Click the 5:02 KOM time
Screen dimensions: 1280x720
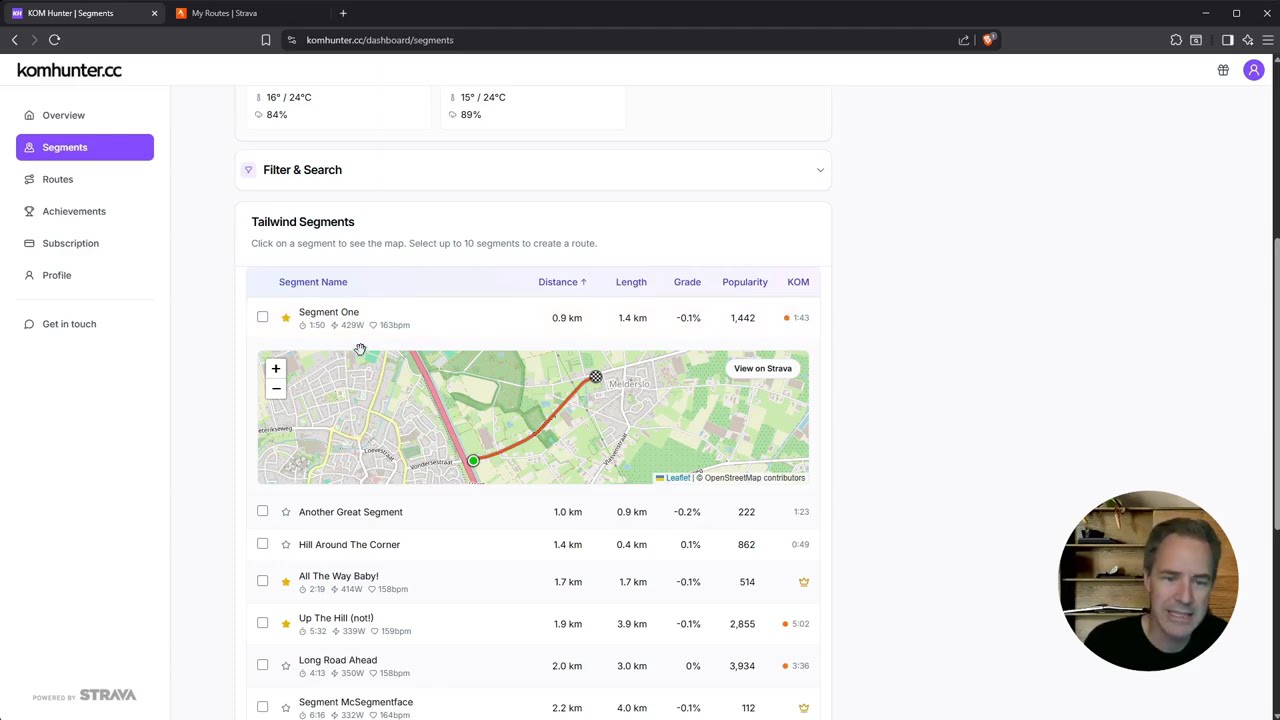(801, 624)
